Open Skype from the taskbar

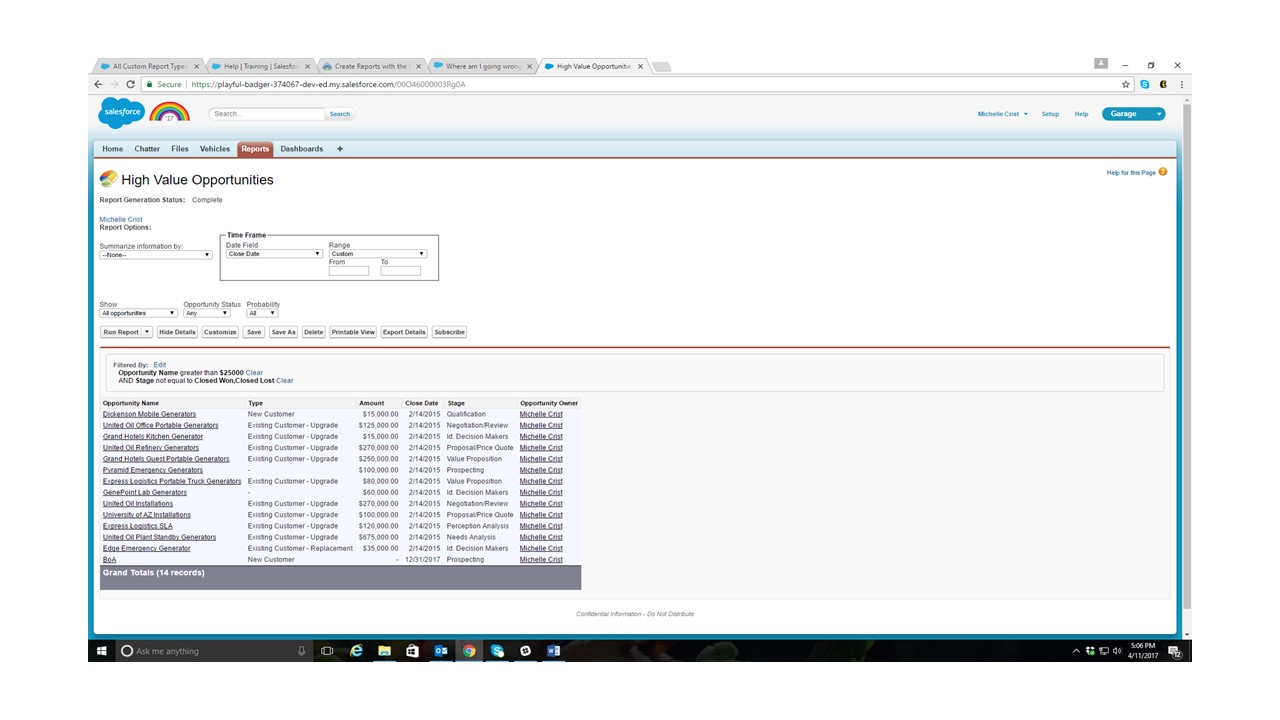[497, 651]
